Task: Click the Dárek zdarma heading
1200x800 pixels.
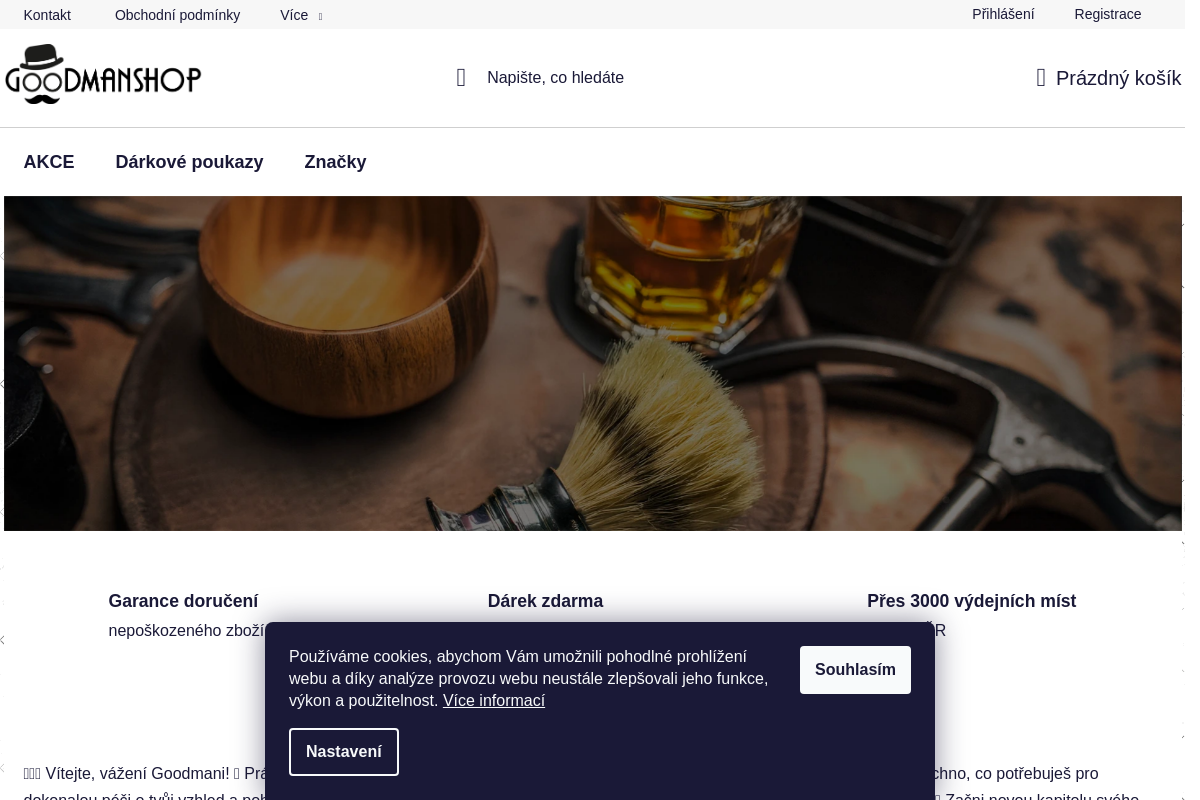Action: click(545, 601)
